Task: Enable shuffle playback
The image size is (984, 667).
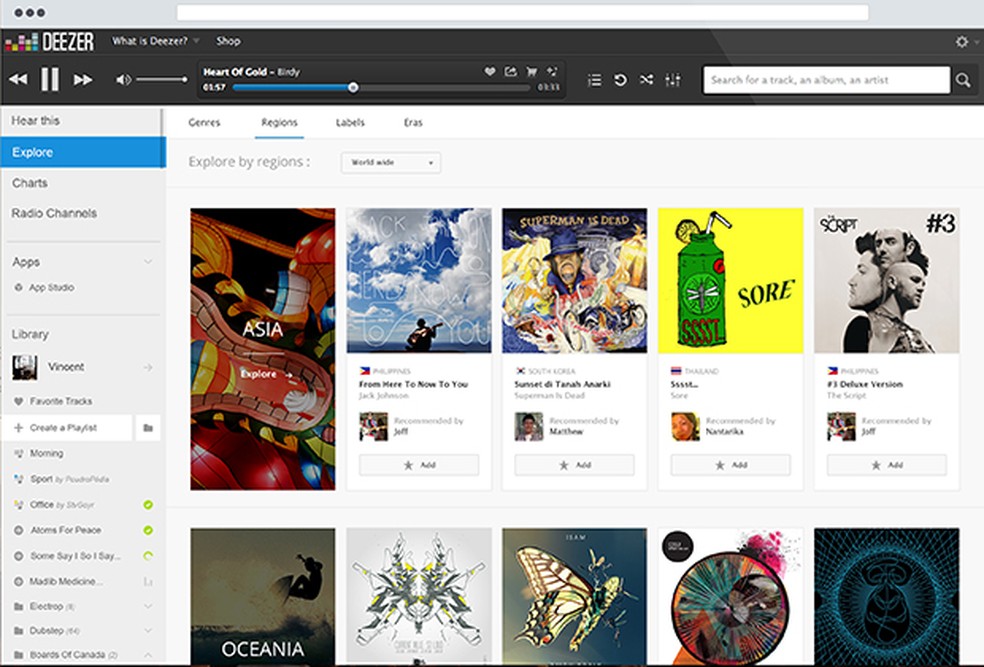Action: (x=647, y=79)
